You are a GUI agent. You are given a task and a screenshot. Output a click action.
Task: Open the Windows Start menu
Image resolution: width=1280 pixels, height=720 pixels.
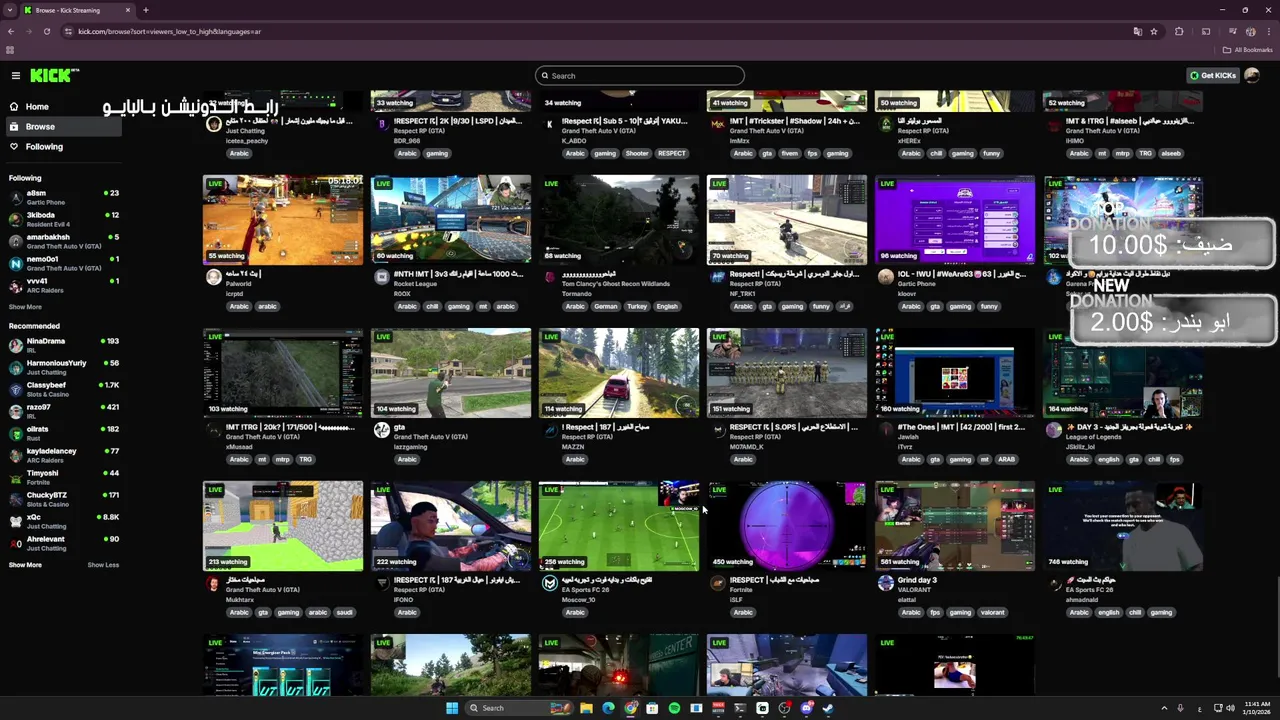click(452, 708)
